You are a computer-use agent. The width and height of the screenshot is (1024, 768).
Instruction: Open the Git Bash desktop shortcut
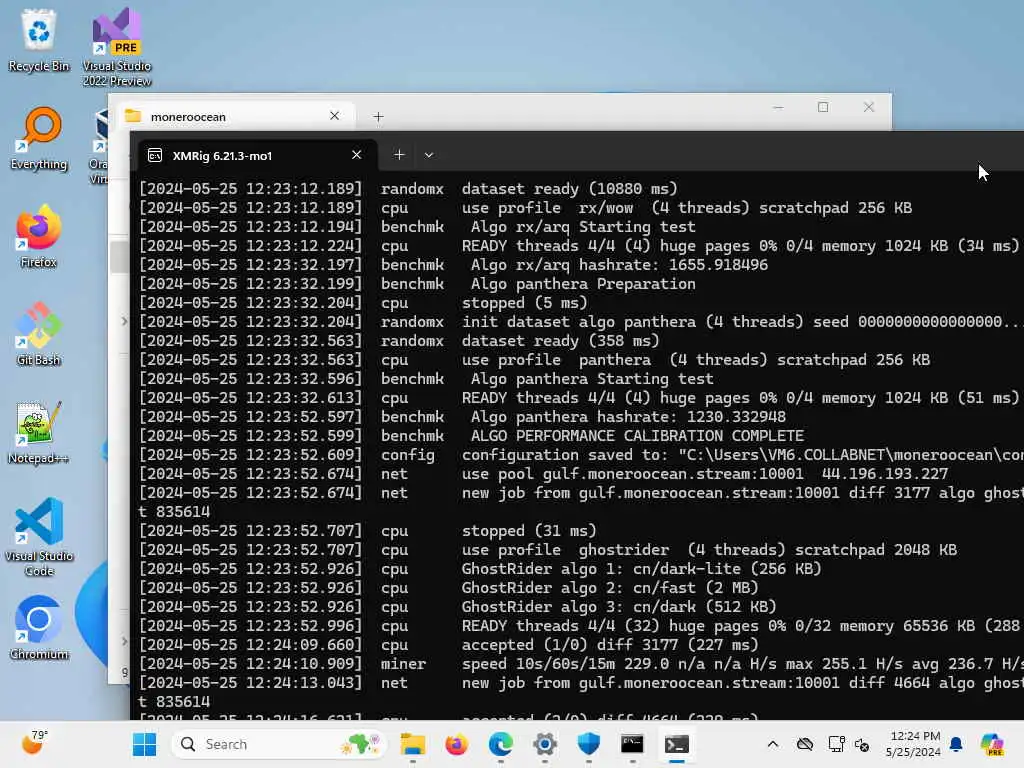click(x=39, y=334)
